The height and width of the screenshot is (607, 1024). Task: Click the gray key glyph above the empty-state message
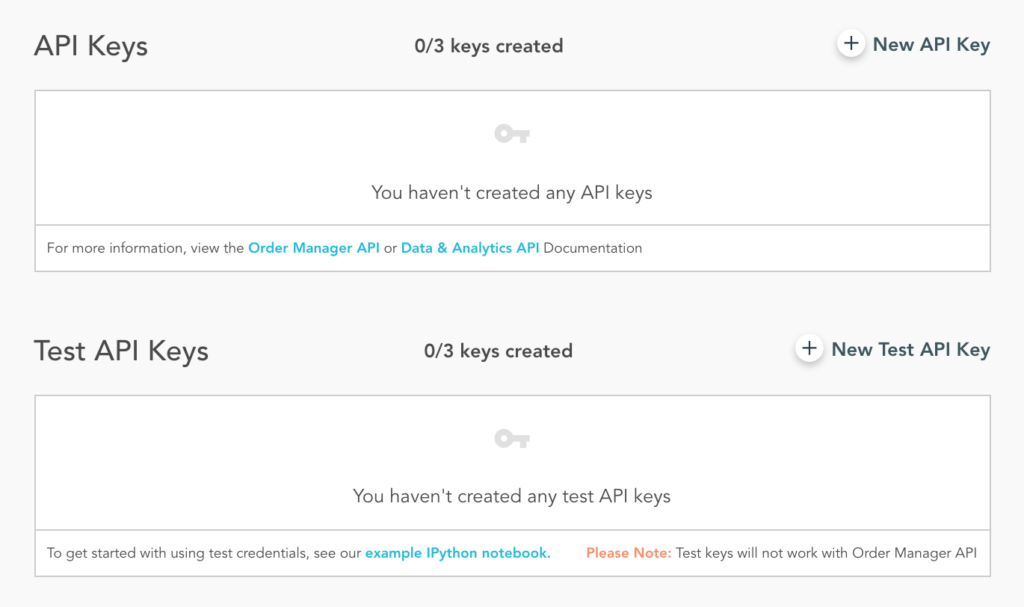point(512,133)
